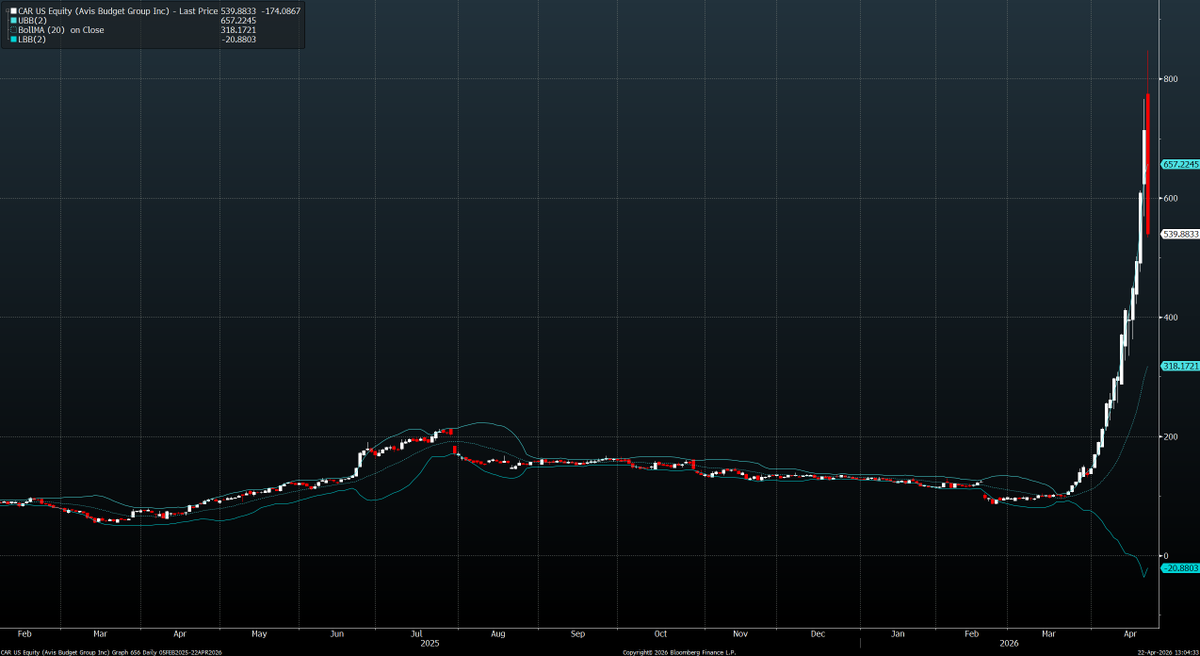Click the 318.1721 value in legend
Viewport: 1200px width, 656px height.
point(239,30)
